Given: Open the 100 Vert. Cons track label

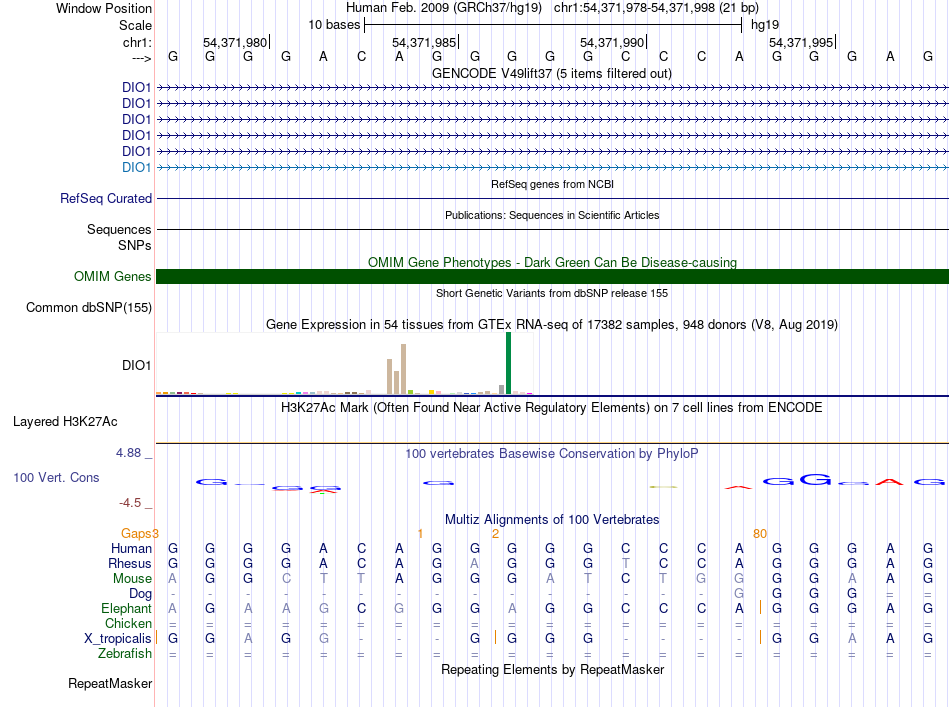Looking at the screenshot, I should (56, 478).
